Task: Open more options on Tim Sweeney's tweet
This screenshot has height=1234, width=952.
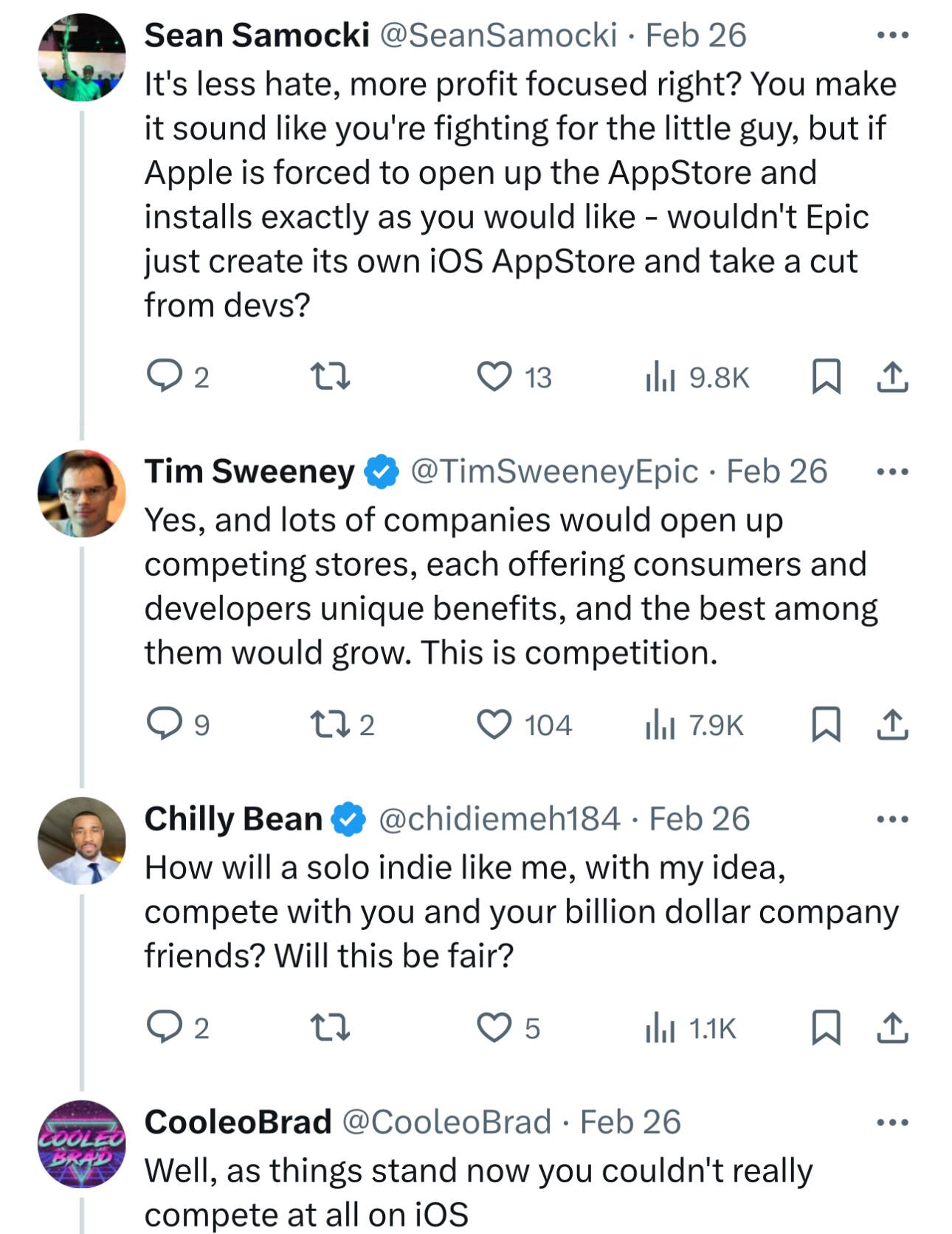Action: [x=892, y=472]
